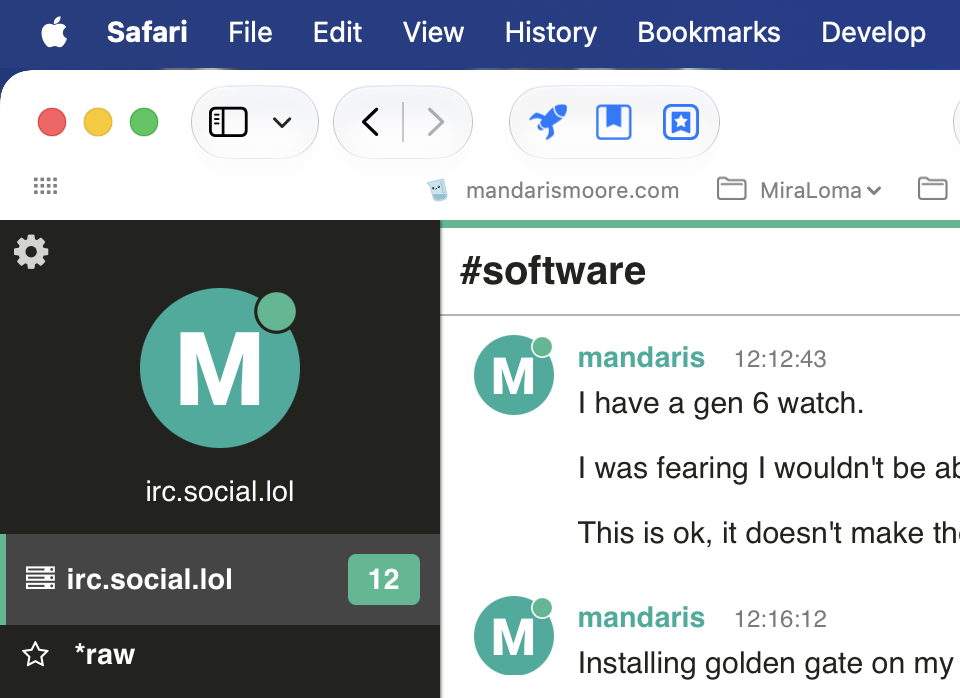Open the Develop menu
The image size is (960, 698).
pyautogui.click(x=874, y=32)
